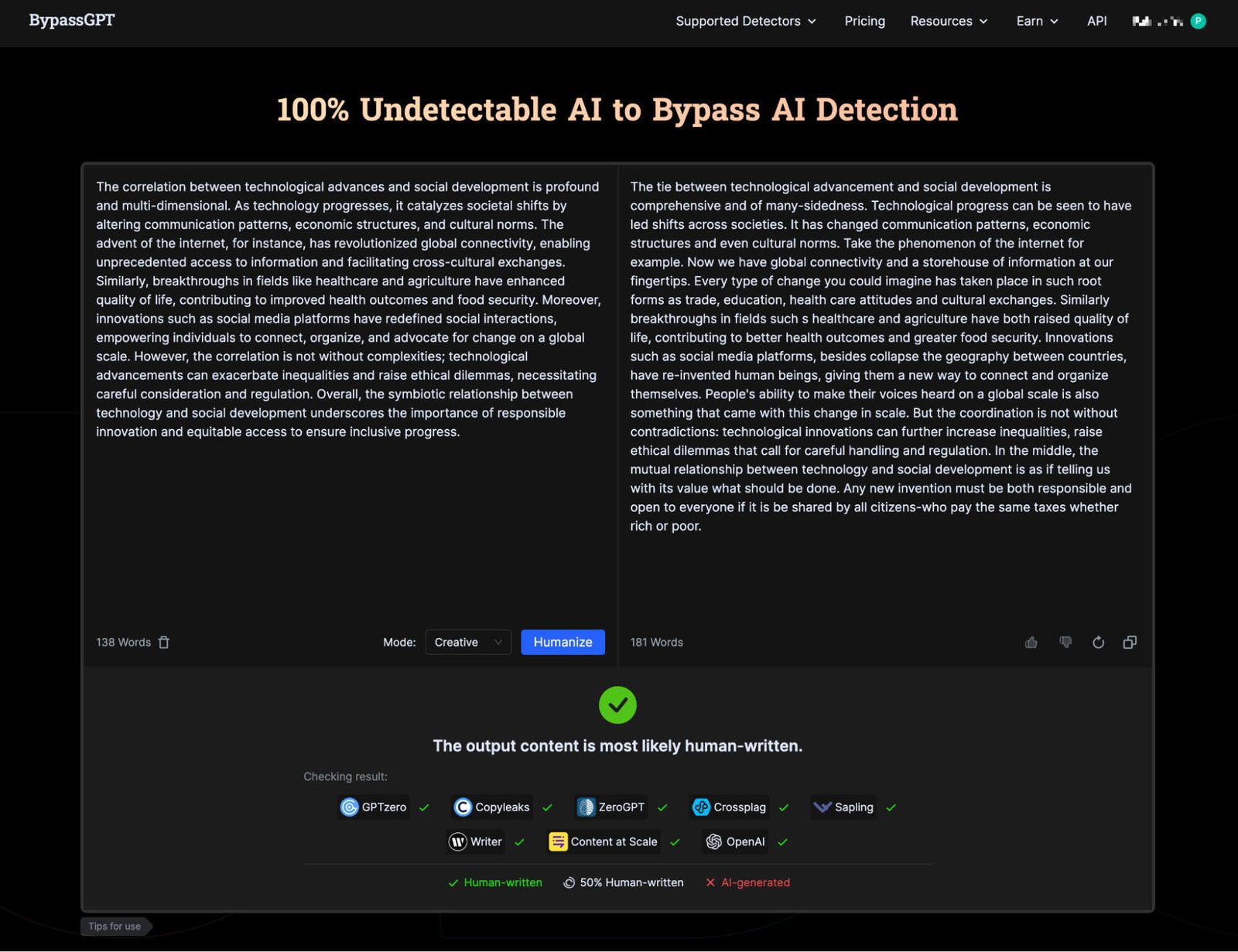
Task: Expand the Supported Detectors menu
Action: (x=745, y=21)
